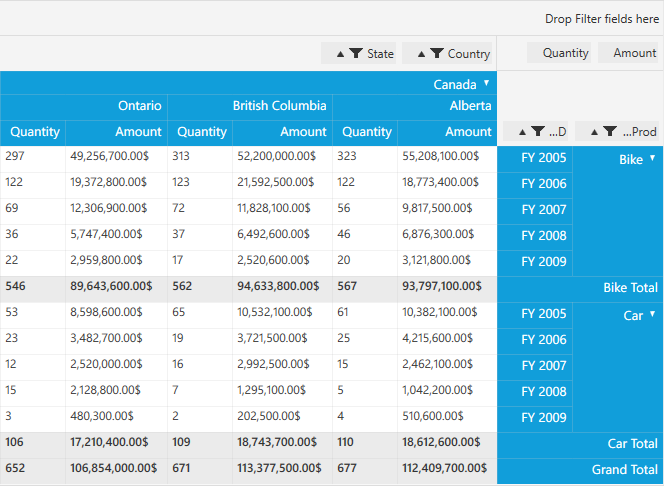The image size is (664, 486).
Task: Select the Amount value field button
Action: tap(628, 53)
